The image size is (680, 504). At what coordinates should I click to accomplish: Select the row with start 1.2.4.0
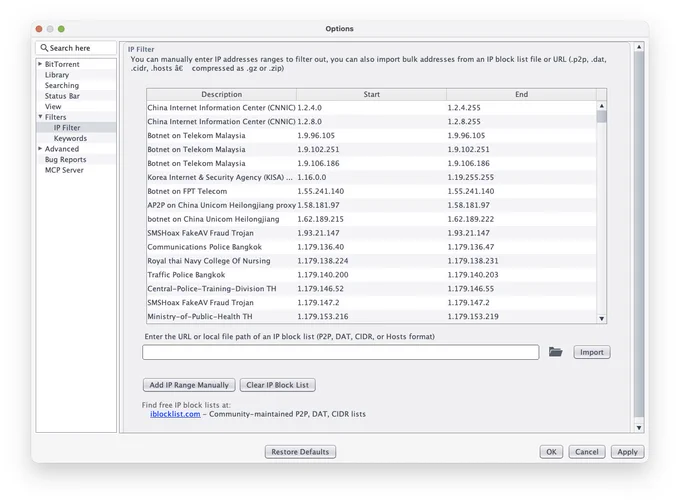point(372,108)
